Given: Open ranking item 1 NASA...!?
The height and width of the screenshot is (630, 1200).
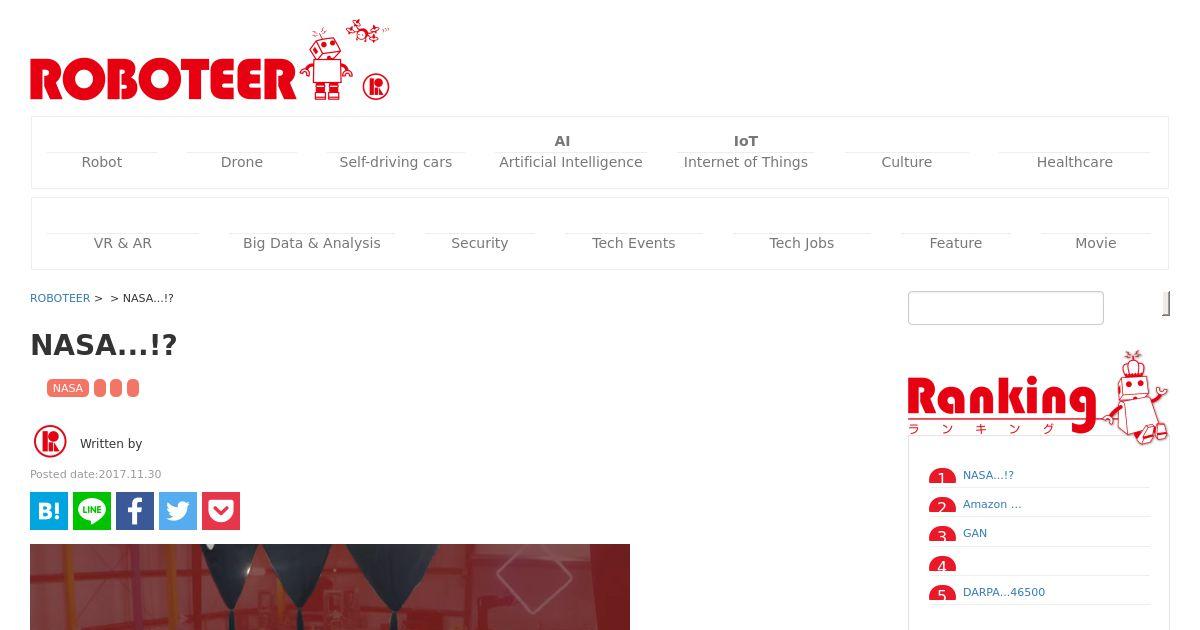Looking at the screenshot, I should tap(988, 476).
